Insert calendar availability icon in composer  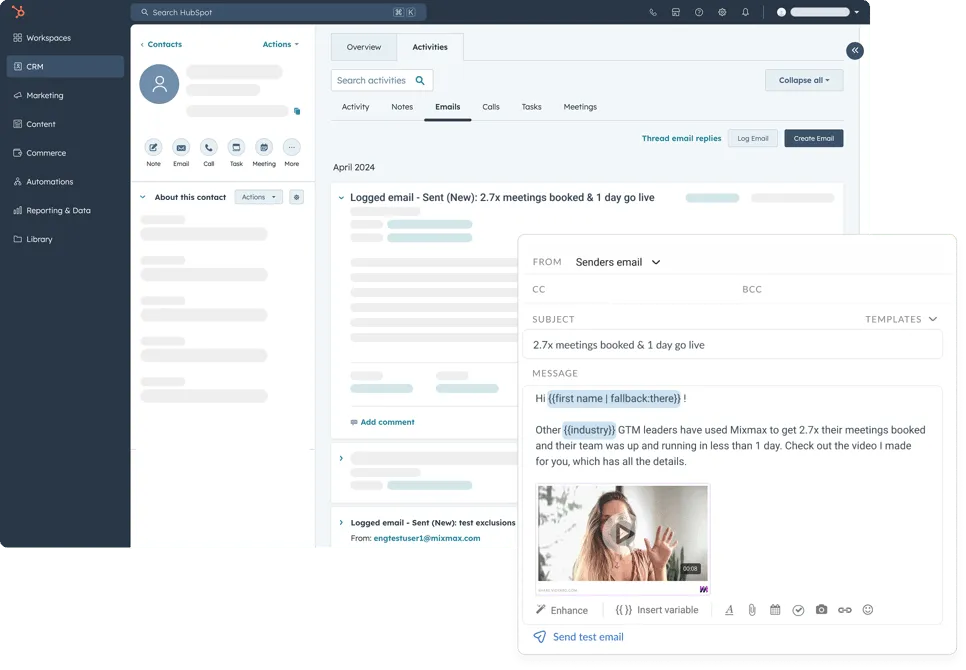pos(775,610)
